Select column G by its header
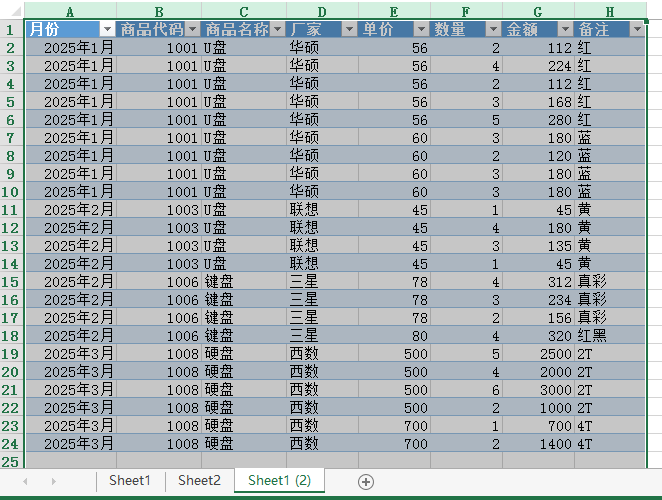662x500 pixels. click(538, 10)
